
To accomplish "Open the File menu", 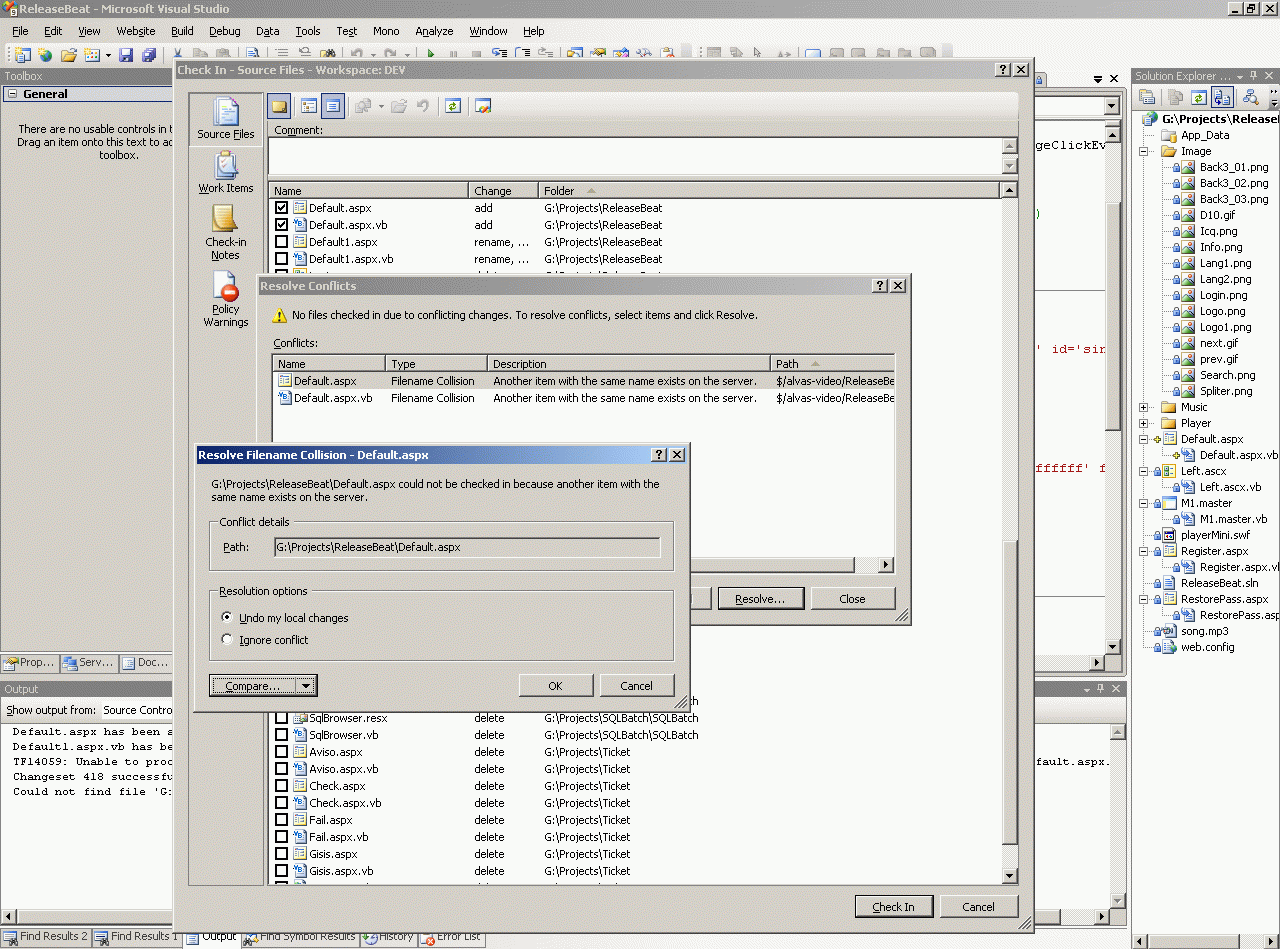I will tap(20, 31).
